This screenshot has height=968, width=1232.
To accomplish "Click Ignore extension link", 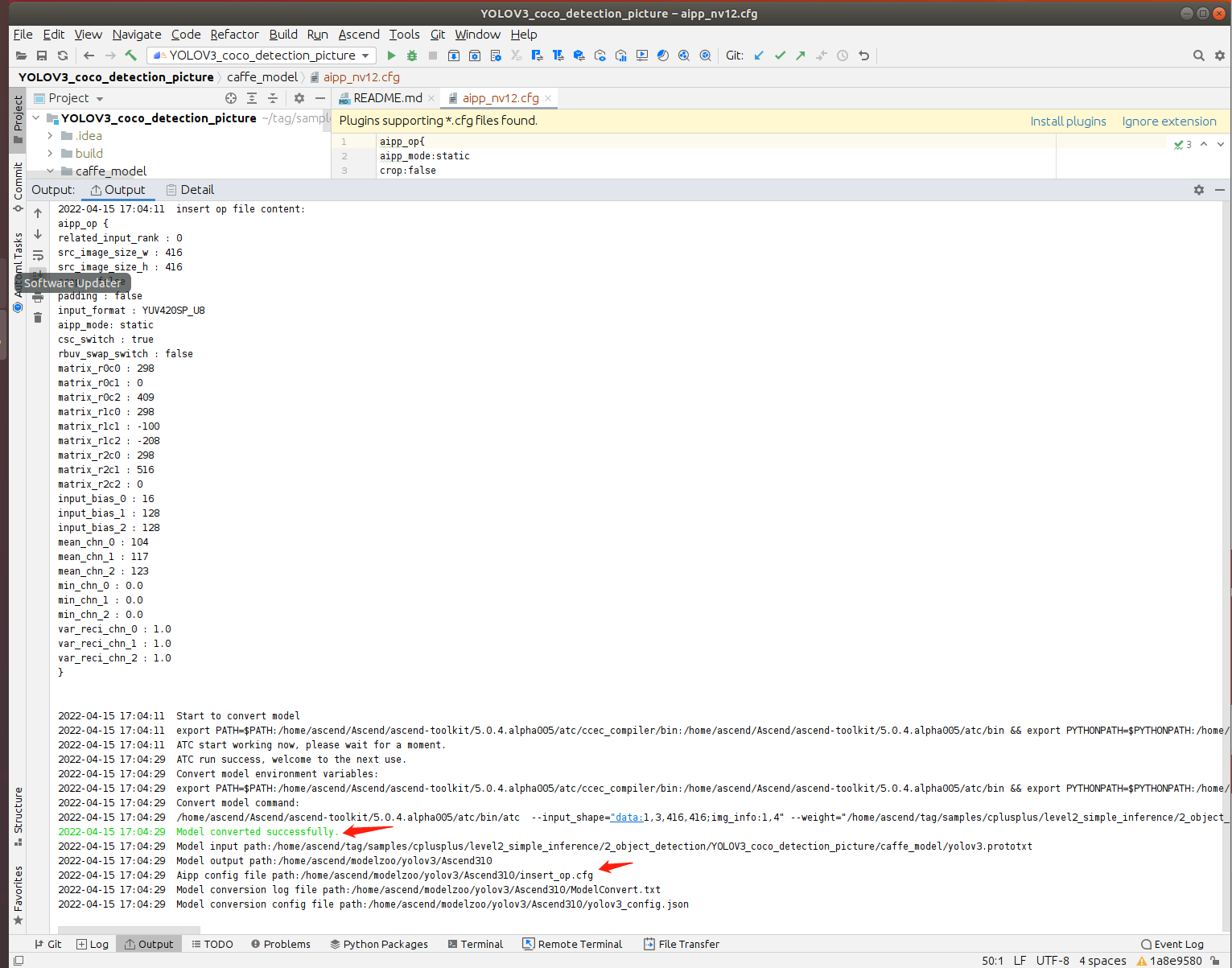I will 1169,121.
